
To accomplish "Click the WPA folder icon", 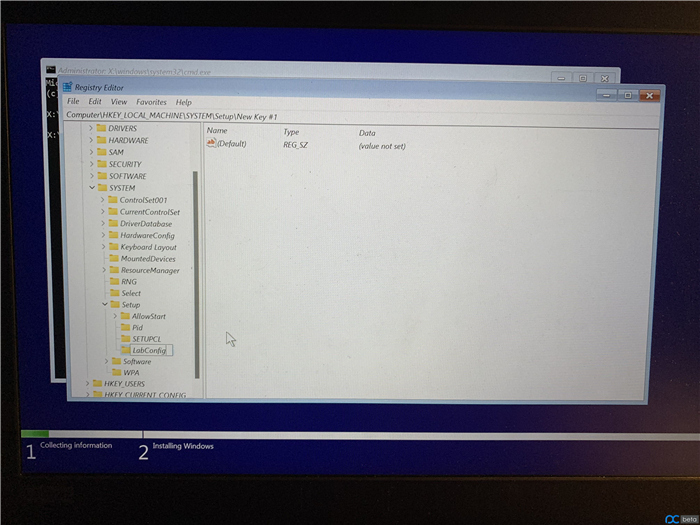I will point(117,372).
